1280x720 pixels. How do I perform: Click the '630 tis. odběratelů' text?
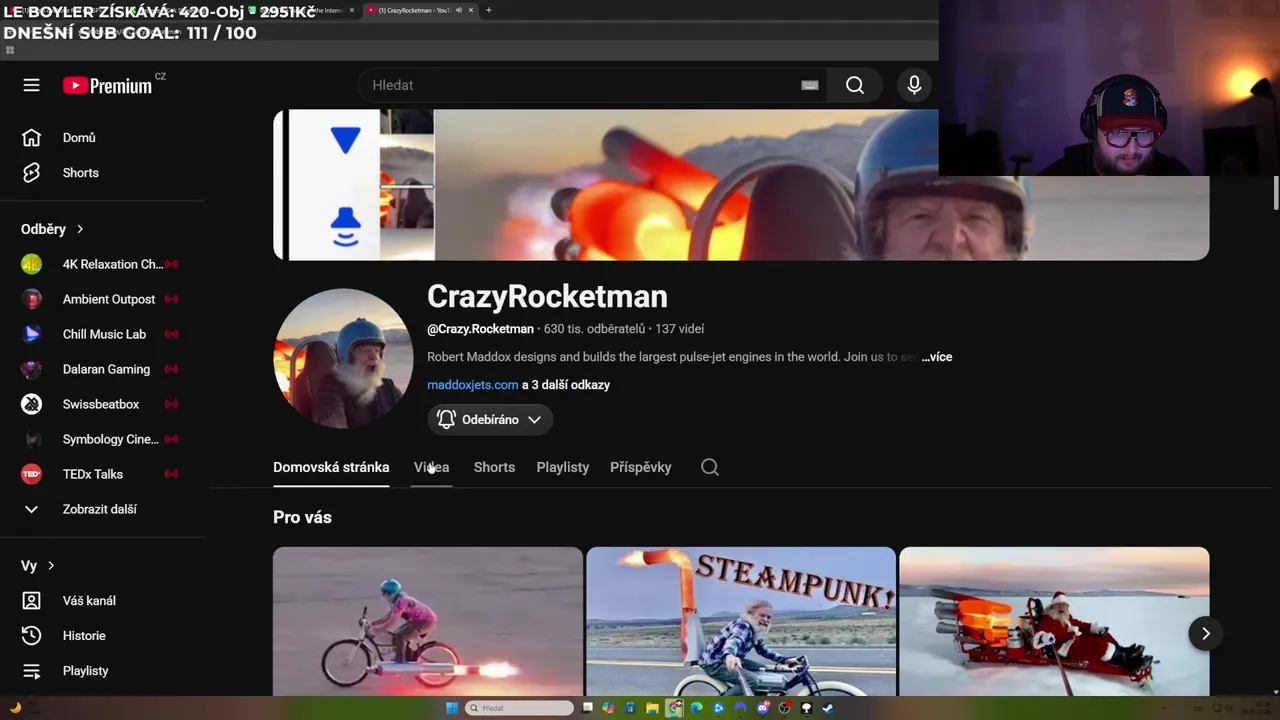click(x=594, y=329)
